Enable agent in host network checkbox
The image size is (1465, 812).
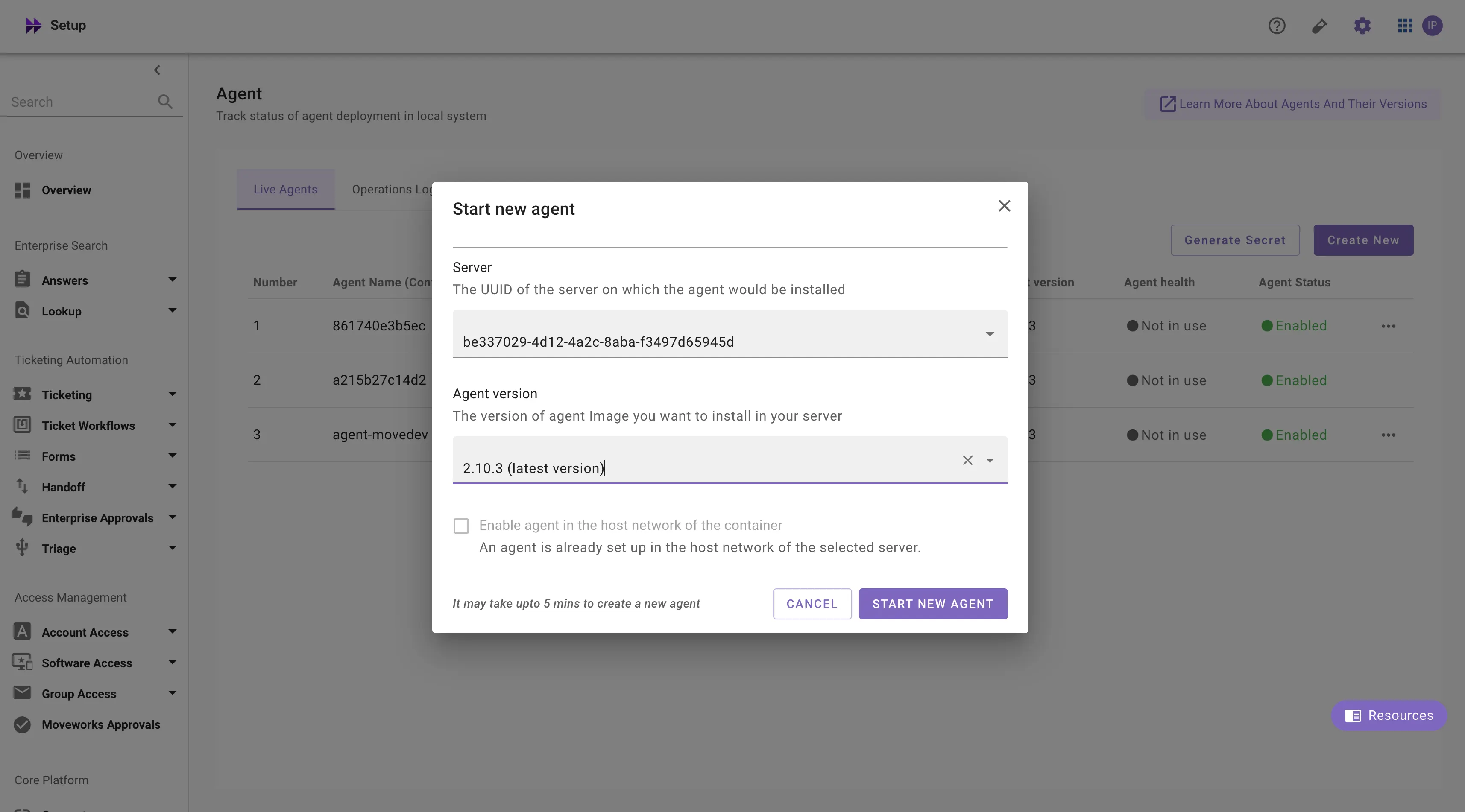tap(461, 526)
